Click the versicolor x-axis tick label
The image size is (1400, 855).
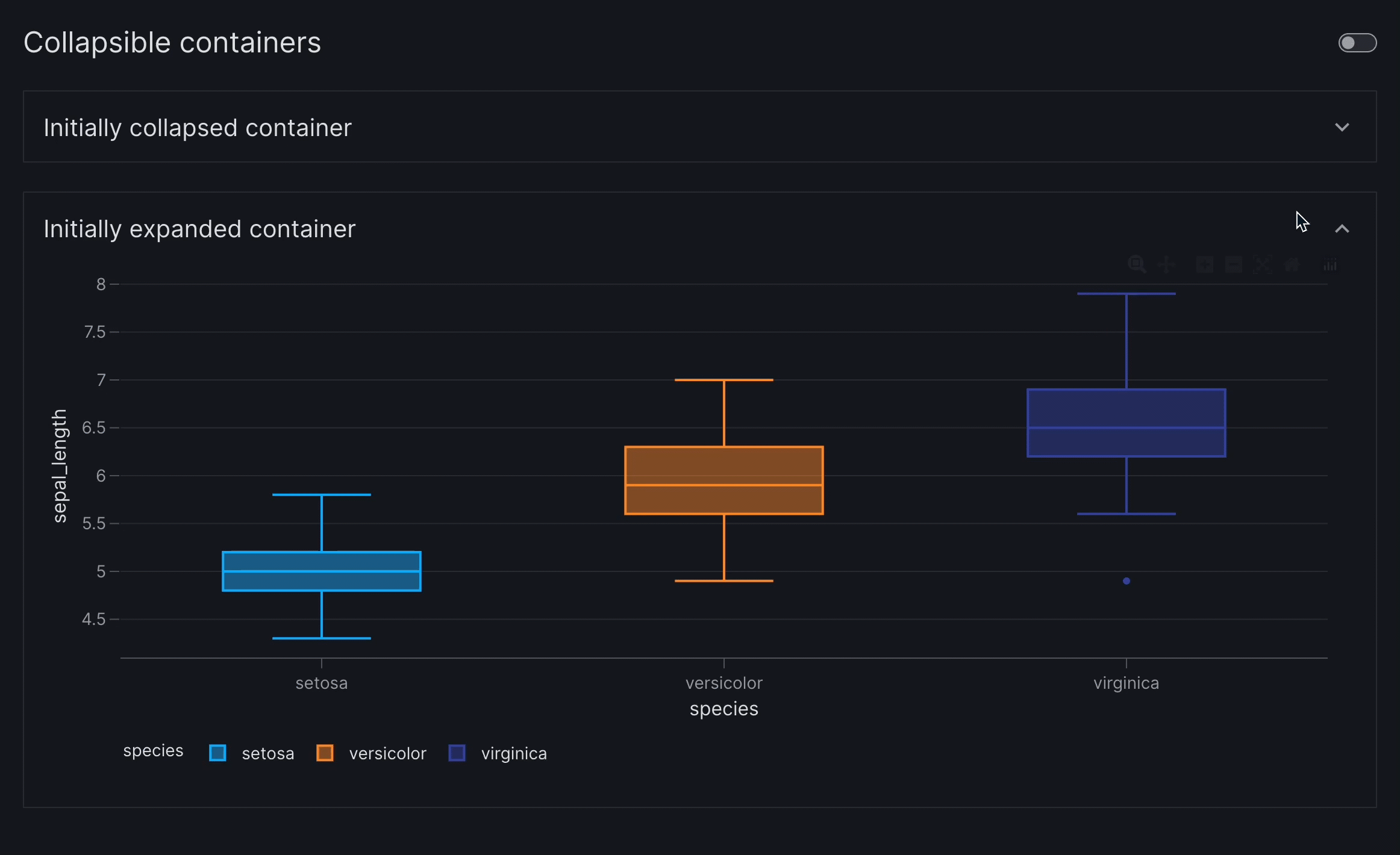[723, 683]
